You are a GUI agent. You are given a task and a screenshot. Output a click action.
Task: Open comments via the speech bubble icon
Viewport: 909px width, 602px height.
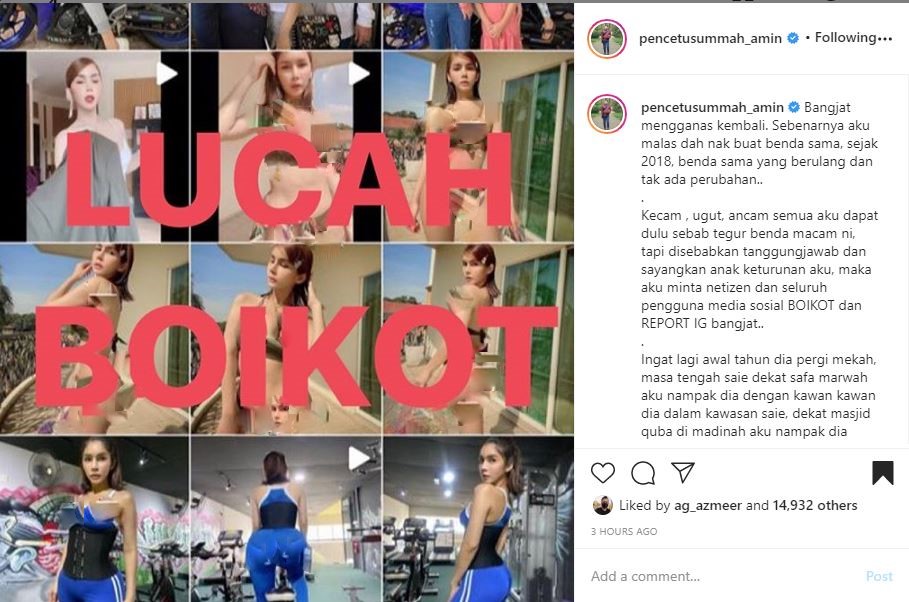coord(643,473)
